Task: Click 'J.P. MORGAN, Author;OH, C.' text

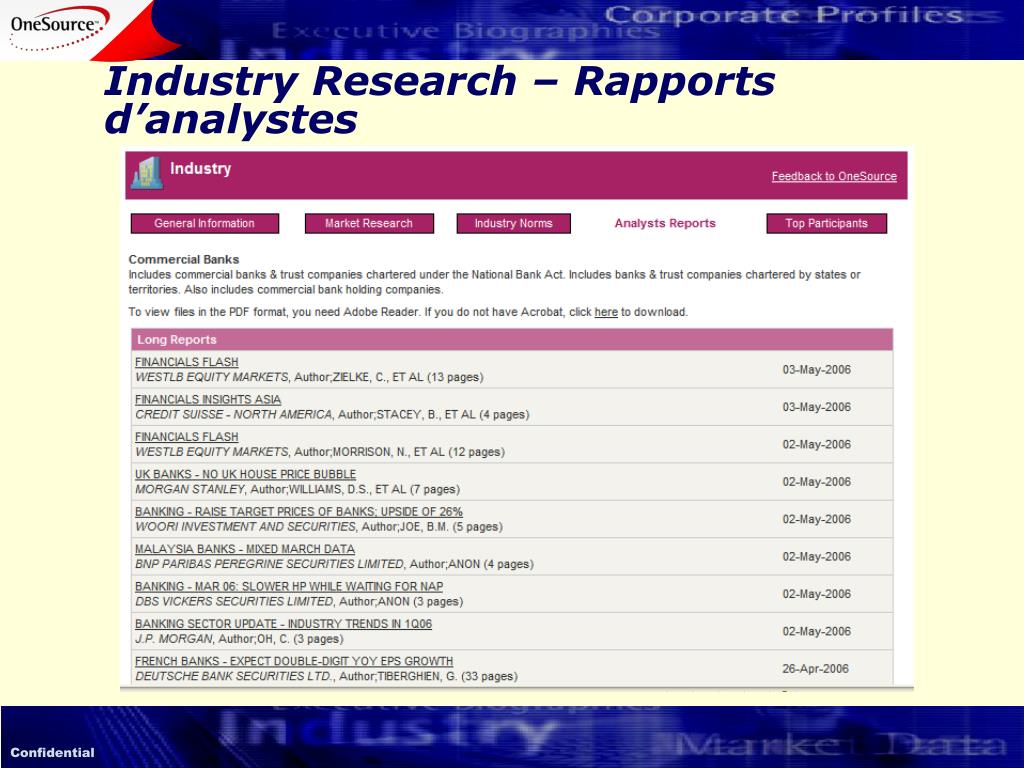Action: tap(239, 639)
